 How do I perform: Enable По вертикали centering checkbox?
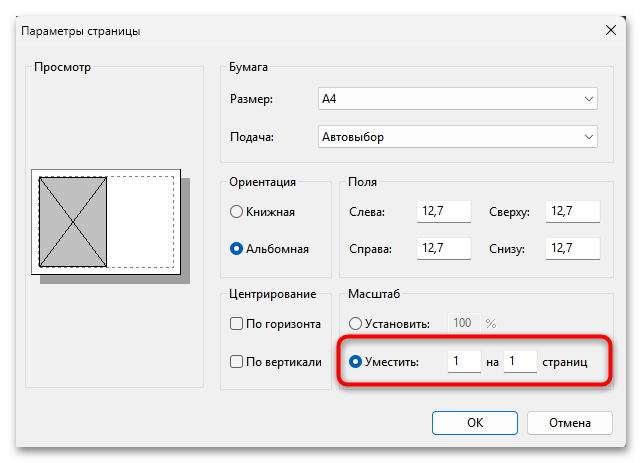click(237, 361)
